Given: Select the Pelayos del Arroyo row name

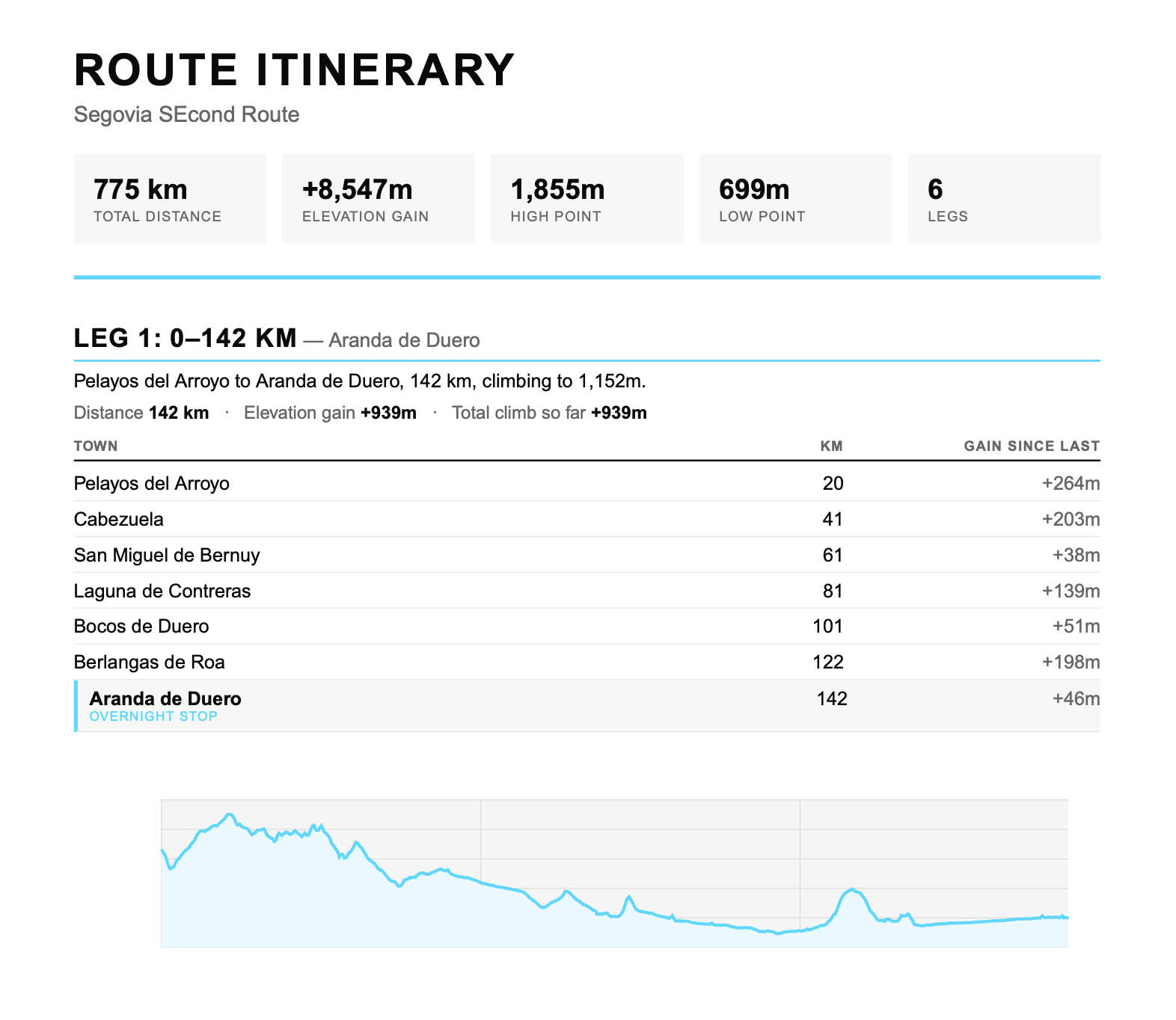Looking at the screenshot, I should pyautogui.click(x=152, y=484).
